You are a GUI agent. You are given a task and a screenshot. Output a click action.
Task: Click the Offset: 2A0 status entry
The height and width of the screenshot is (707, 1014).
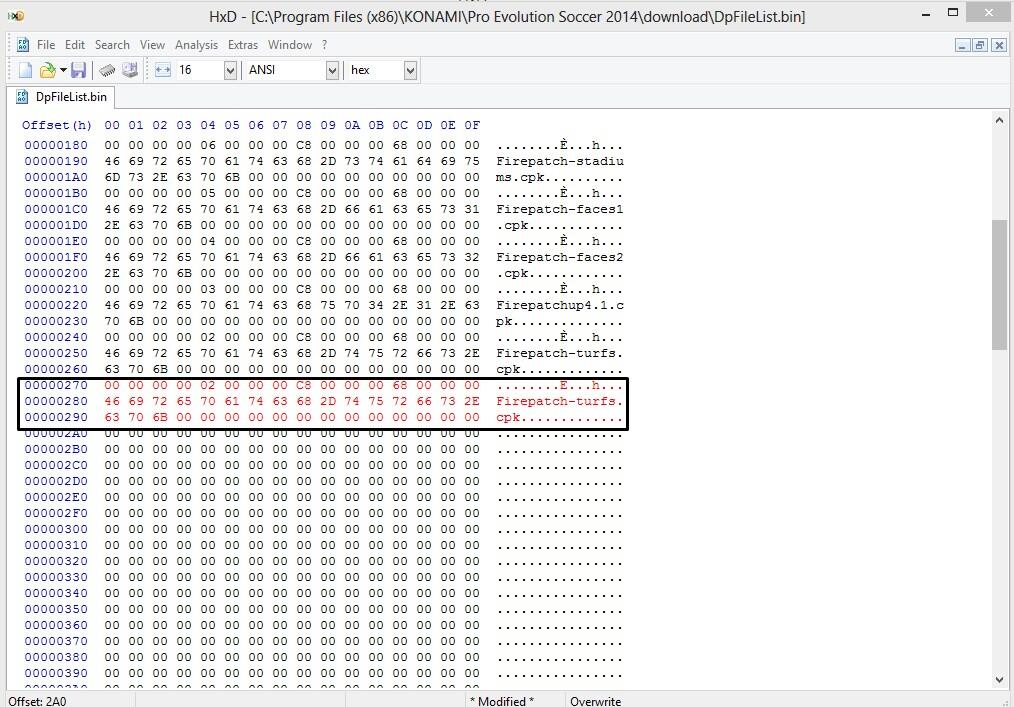click(38, 701)
